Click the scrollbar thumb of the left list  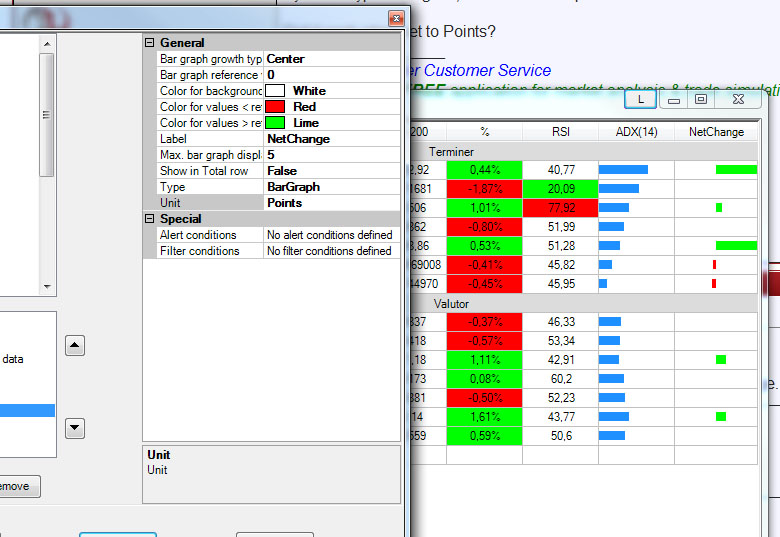pos(47,115)
